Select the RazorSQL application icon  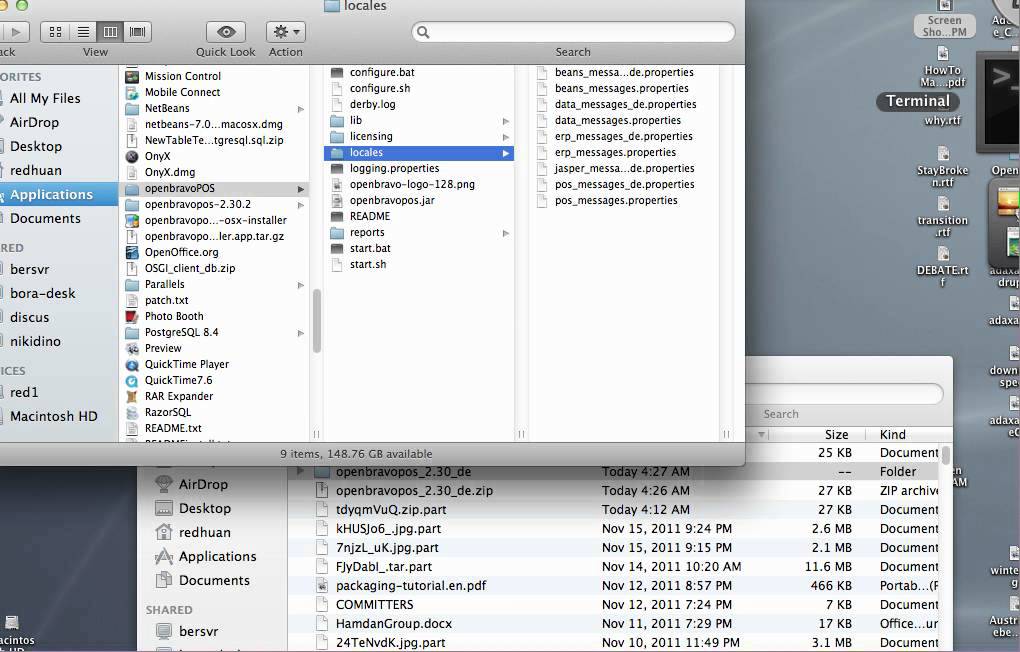click(x=132, y=413)
